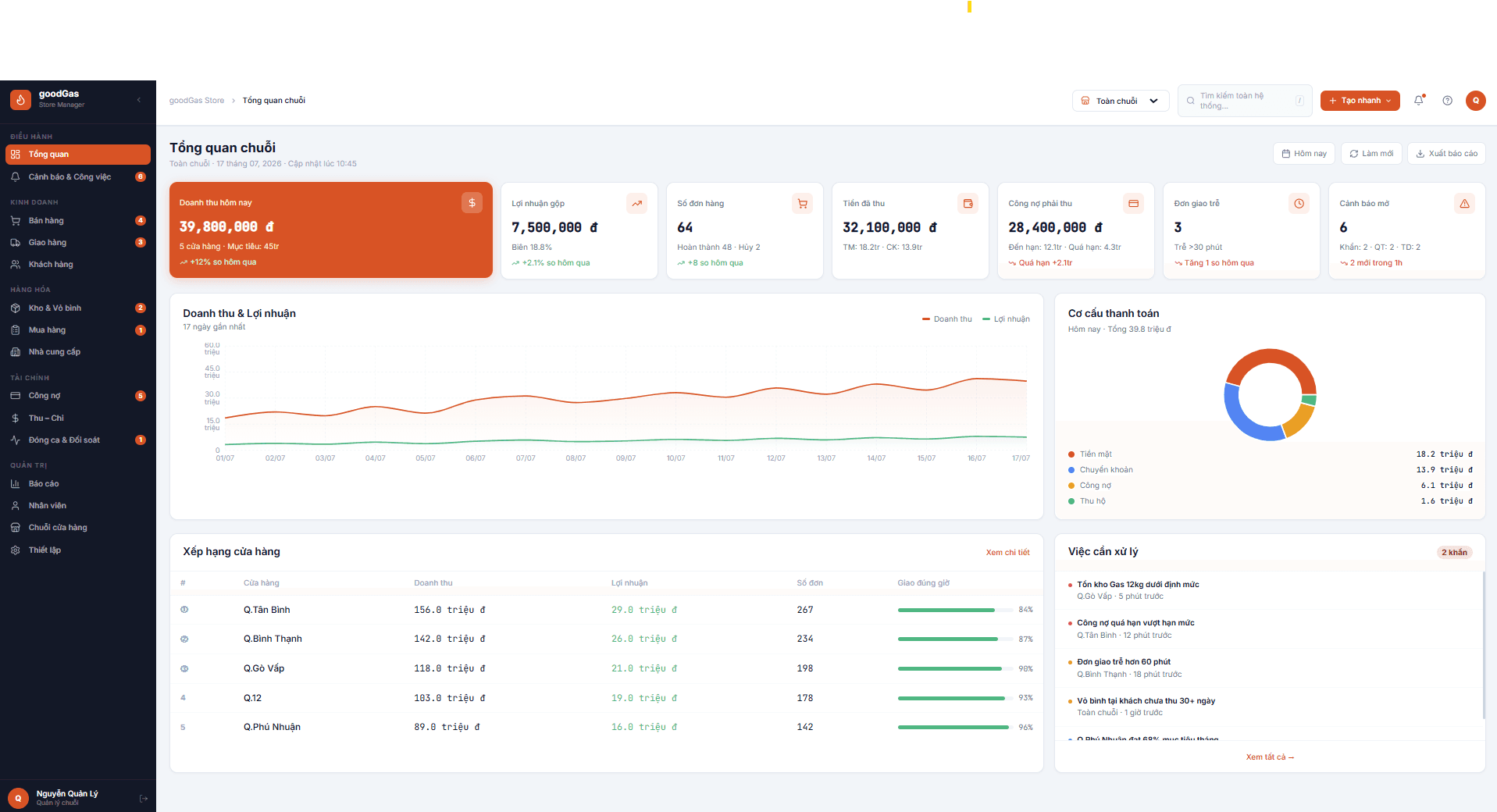The height and width of the screenshot is (812, 1497).
Task: Expand the Tạo nhanh dropdown button
Action: [1360, 101]
